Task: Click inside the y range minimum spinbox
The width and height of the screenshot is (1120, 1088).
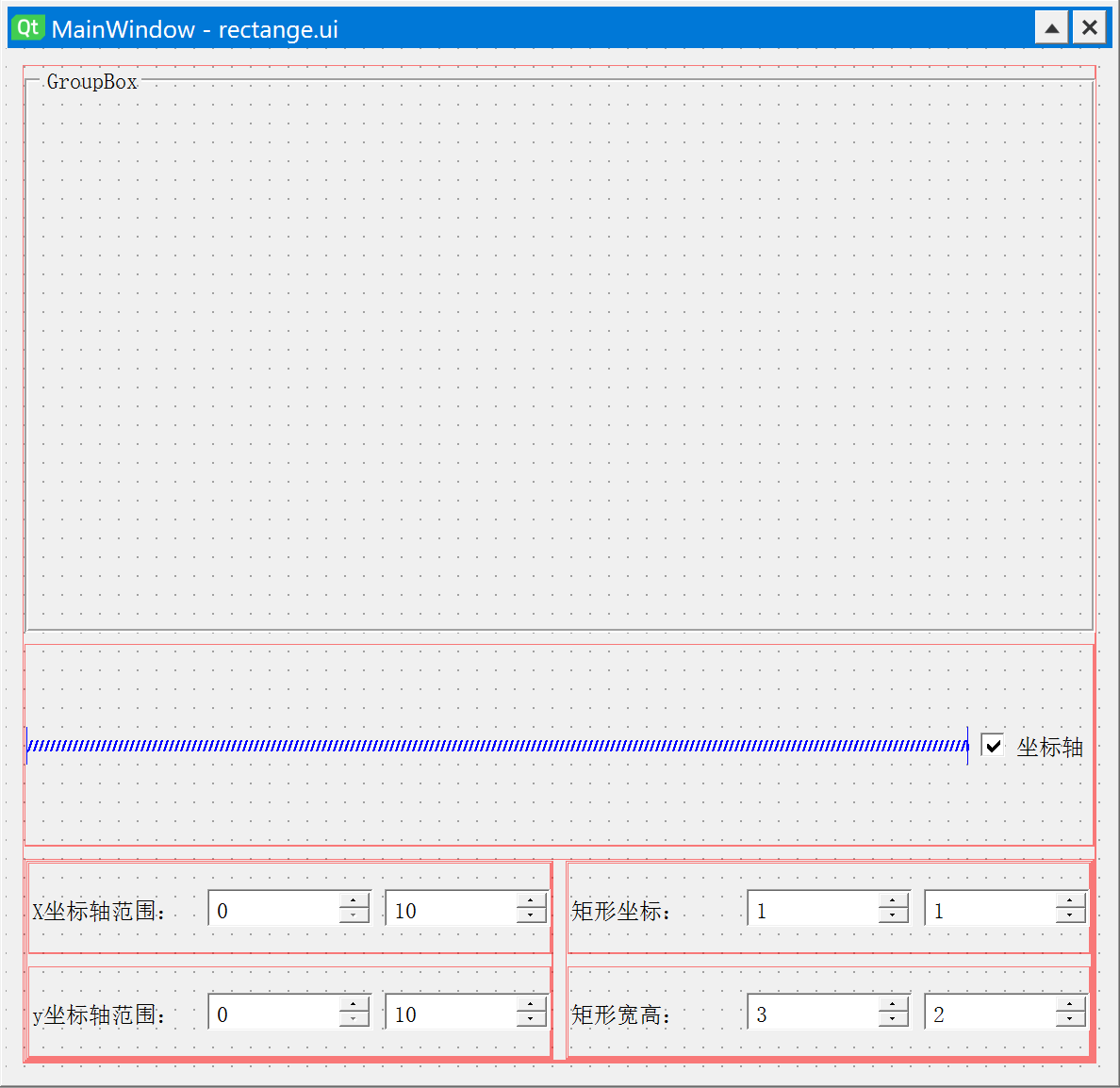Action: 273,1012
